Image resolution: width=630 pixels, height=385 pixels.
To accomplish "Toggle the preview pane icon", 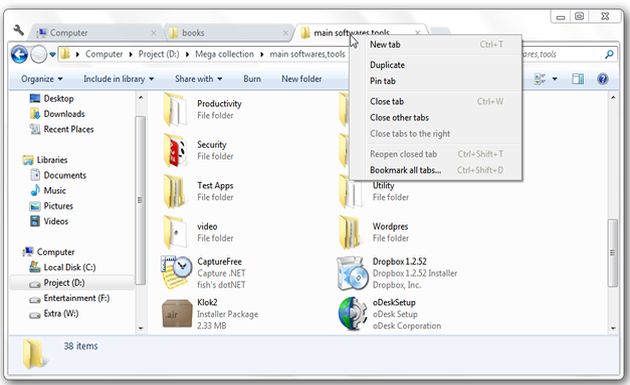I will pyautogui.click(x=578, y=79).
